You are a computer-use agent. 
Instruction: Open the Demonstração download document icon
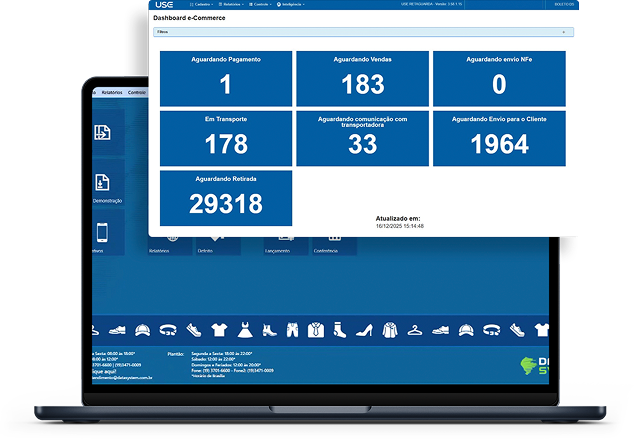(x=103, y=183)
